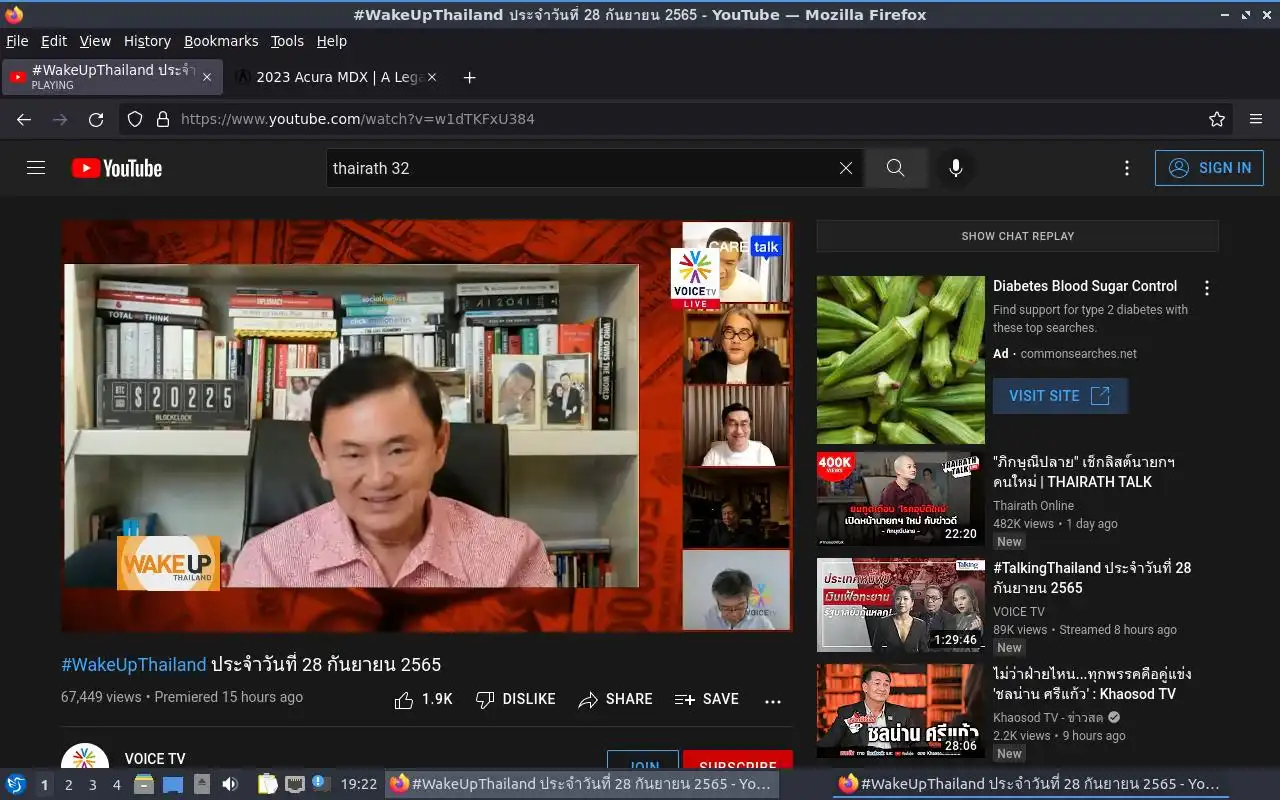
Task: Open the Edit menu
Action: coord(54,41)
